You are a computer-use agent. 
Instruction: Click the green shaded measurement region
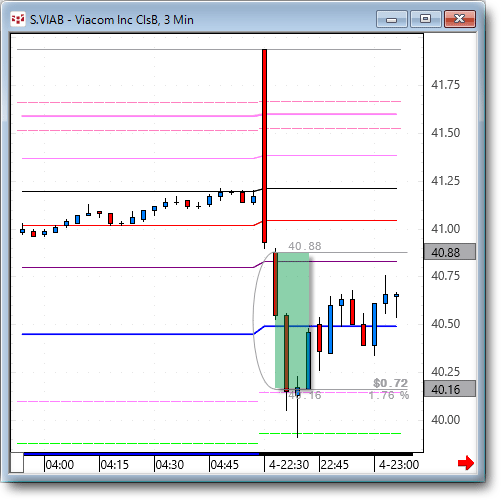[292, 321]
